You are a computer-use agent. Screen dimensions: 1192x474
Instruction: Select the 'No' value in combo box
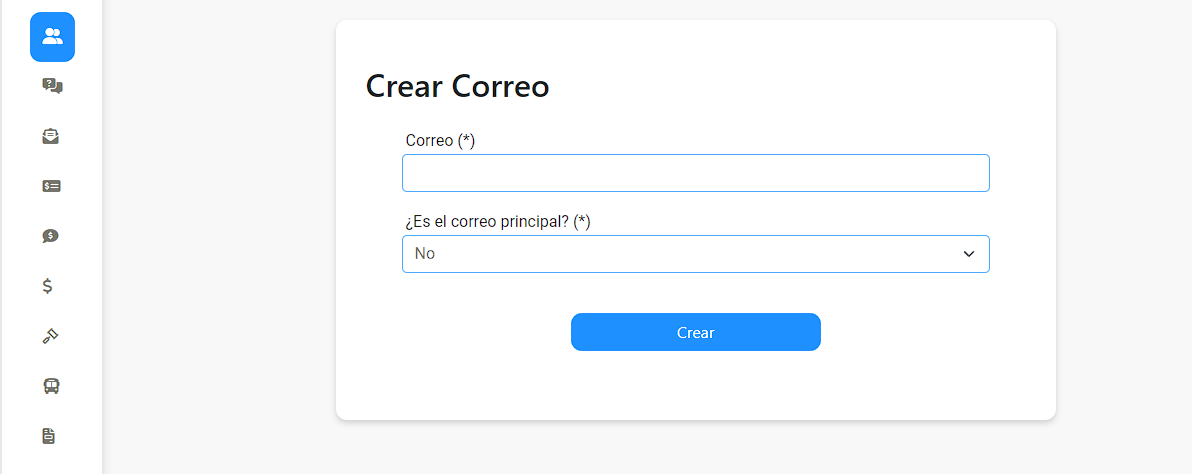pyautogui.click(x=425, y=254)
